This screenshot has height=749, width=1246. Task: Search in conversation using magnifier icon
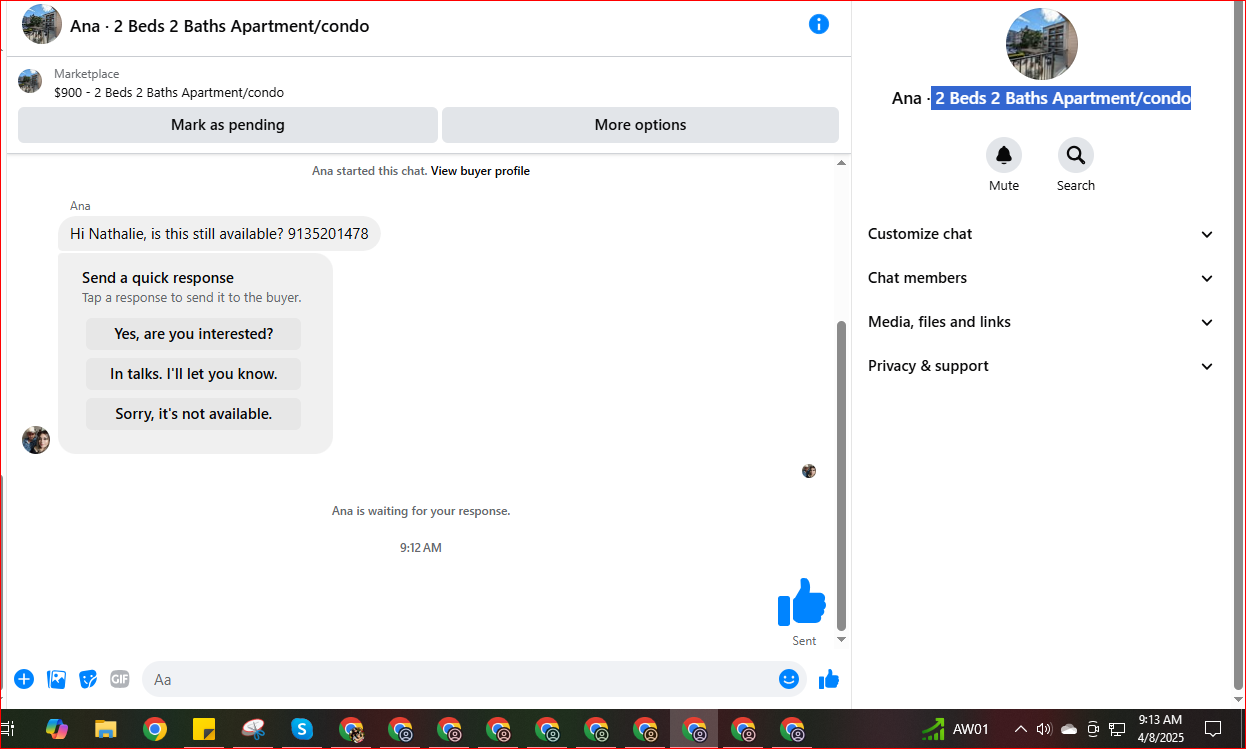[x=1076, y=155]
